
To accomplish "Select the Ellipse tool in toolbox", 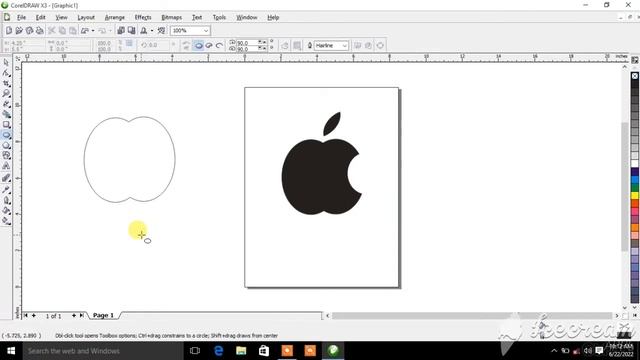I will coord(6,135).
